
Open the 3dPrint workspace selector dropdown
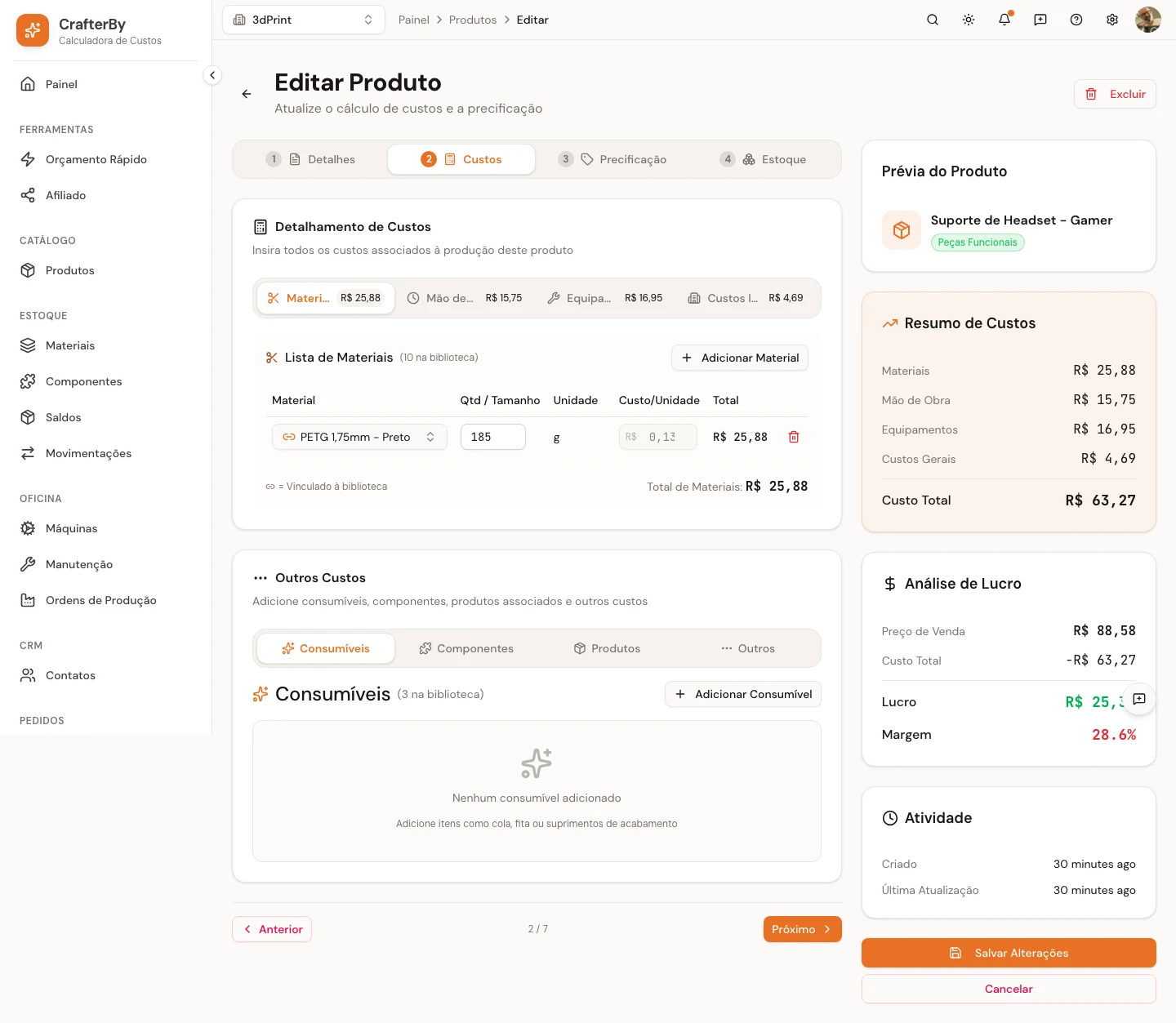(304, 20)
